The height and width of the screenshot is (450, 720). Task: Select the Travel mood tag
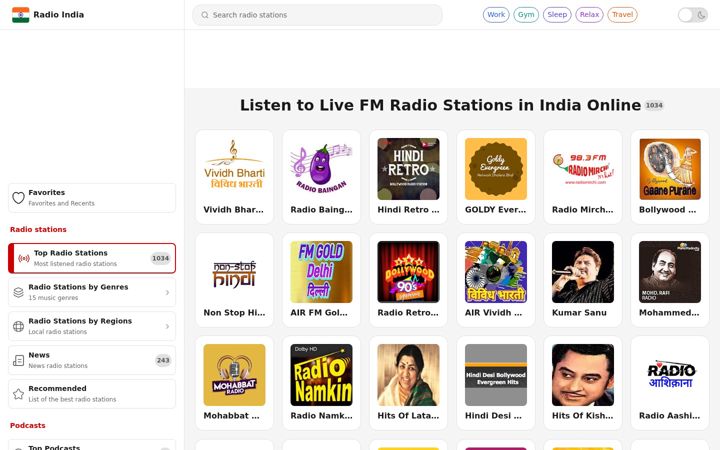click(622, 15)
